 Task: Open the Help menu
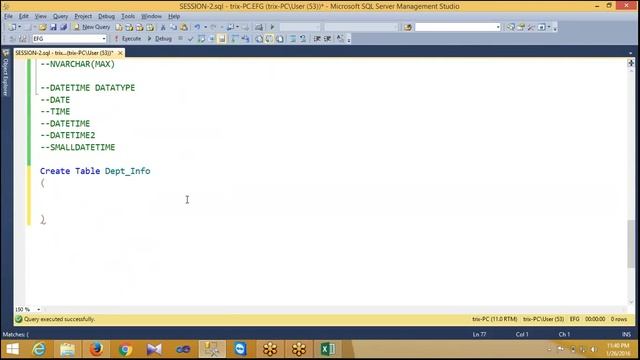pyautogui.click(x=174, y=16)
